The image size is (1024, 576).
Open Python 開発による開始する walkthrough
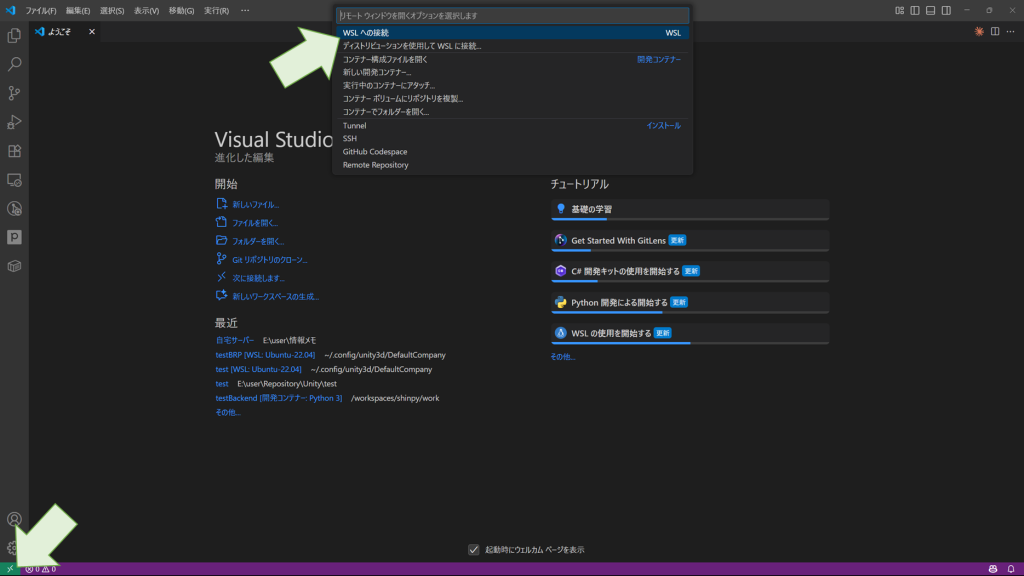690,302
